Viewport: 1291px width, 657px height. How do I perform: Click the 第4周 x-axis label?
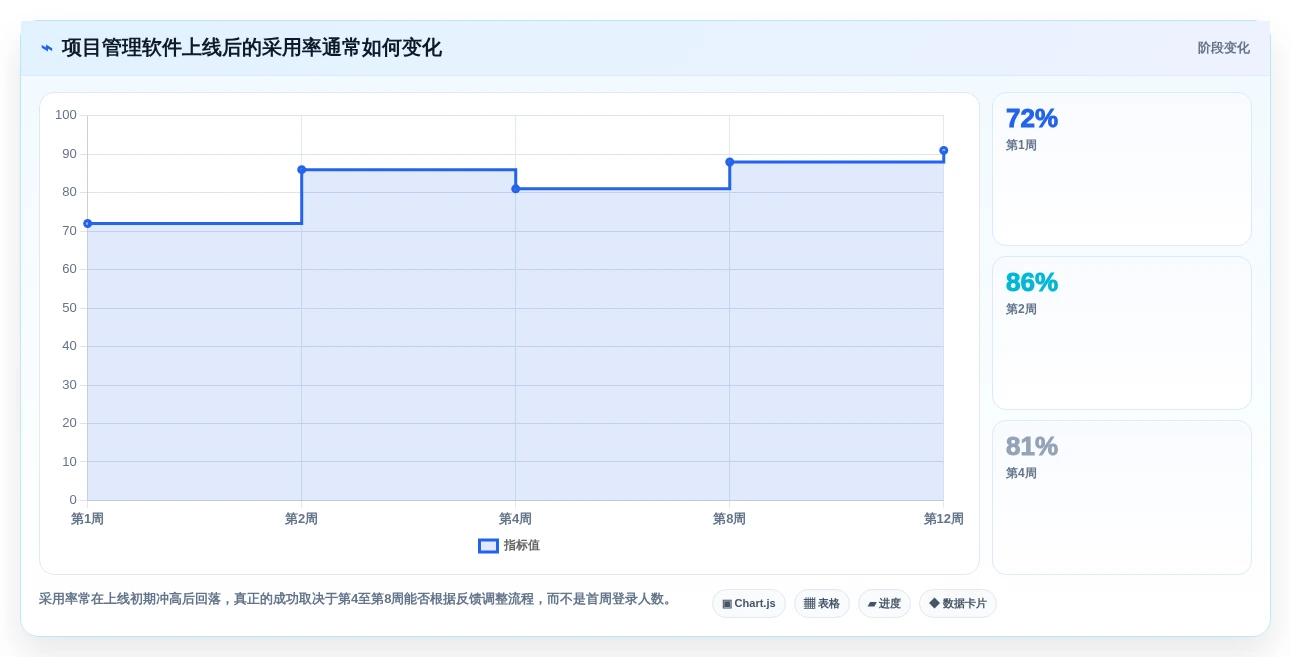[x=516, y=519]
